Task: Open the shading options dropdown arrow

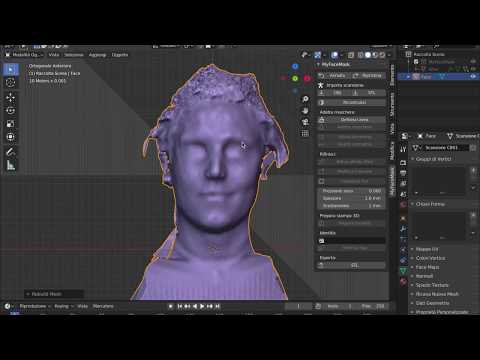Action: pos(389,55)
